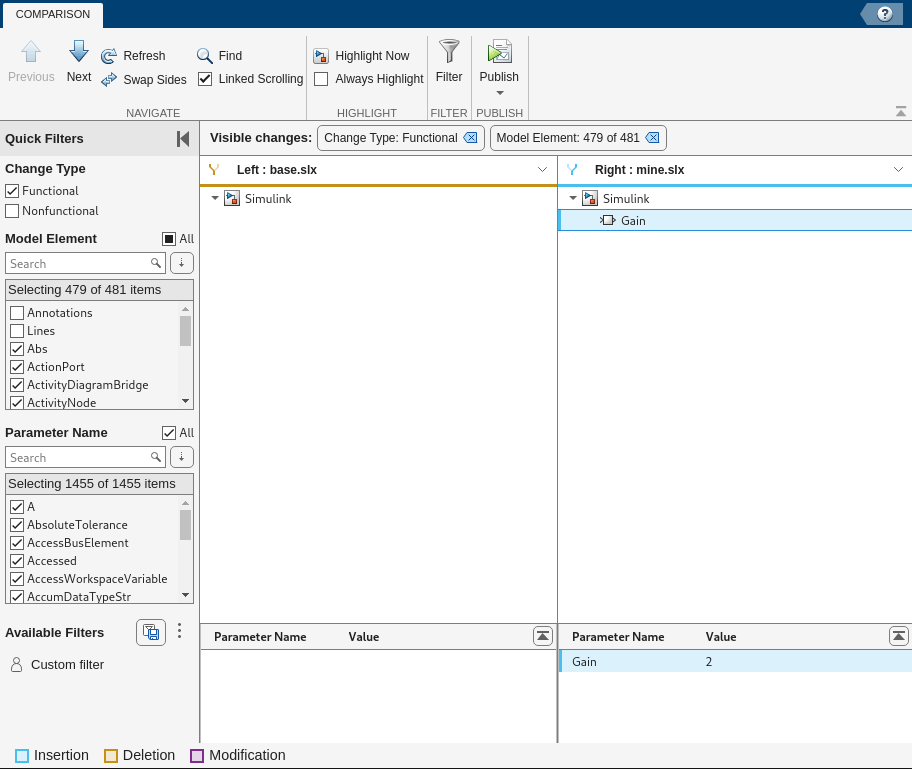Collapse the left Simulink tree node
Image resolution: width=912 pixels, height=769 pixels.
(215, 198)
